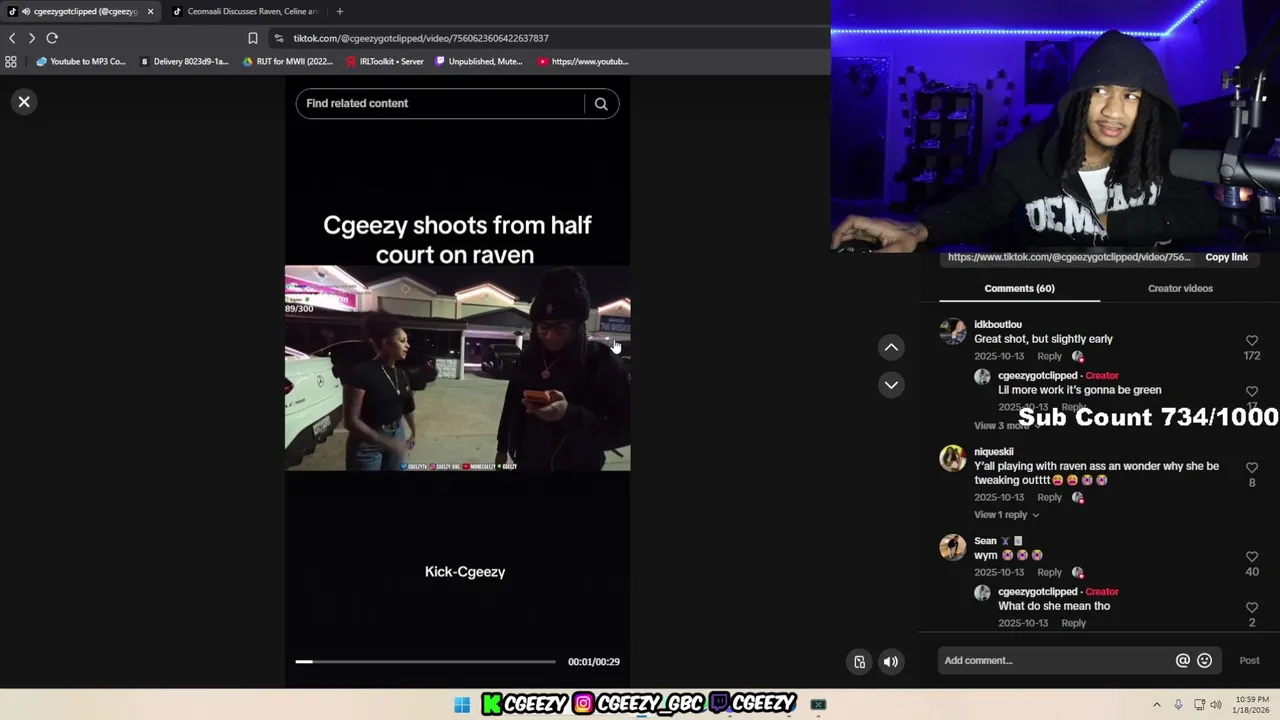
Task: Open the Windows Start menu
Action: (x=462, y=705)
